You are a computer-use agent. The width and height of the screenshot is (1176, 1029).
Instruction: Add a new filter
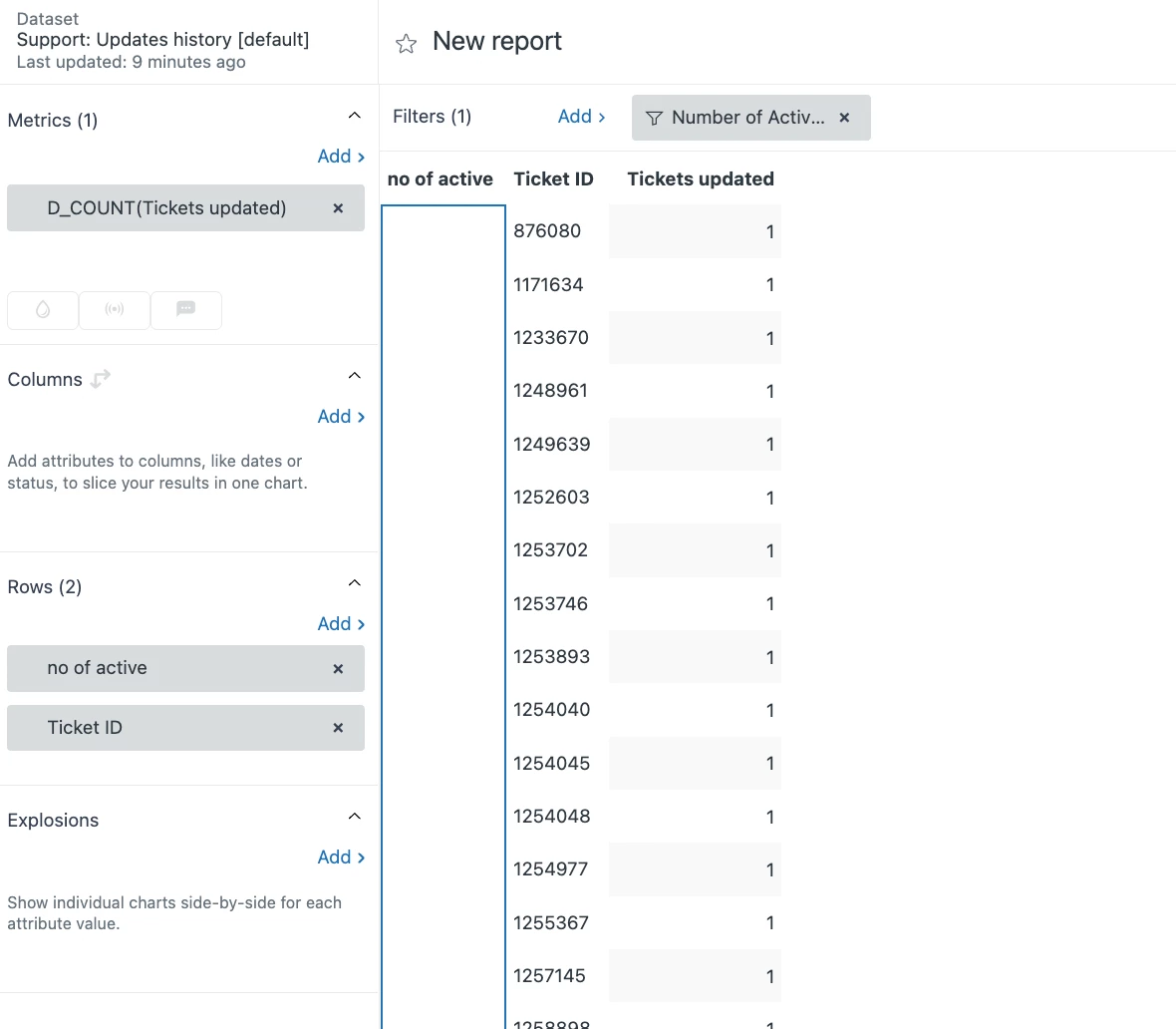[x=581, y=117]
